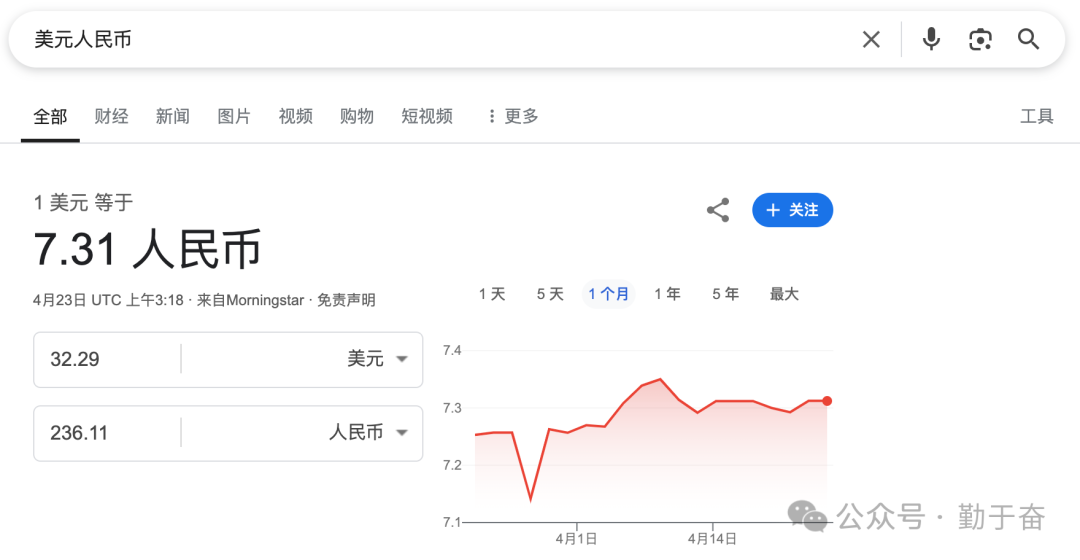Open the 更多 three-dot menu

(x=512, y=116)
